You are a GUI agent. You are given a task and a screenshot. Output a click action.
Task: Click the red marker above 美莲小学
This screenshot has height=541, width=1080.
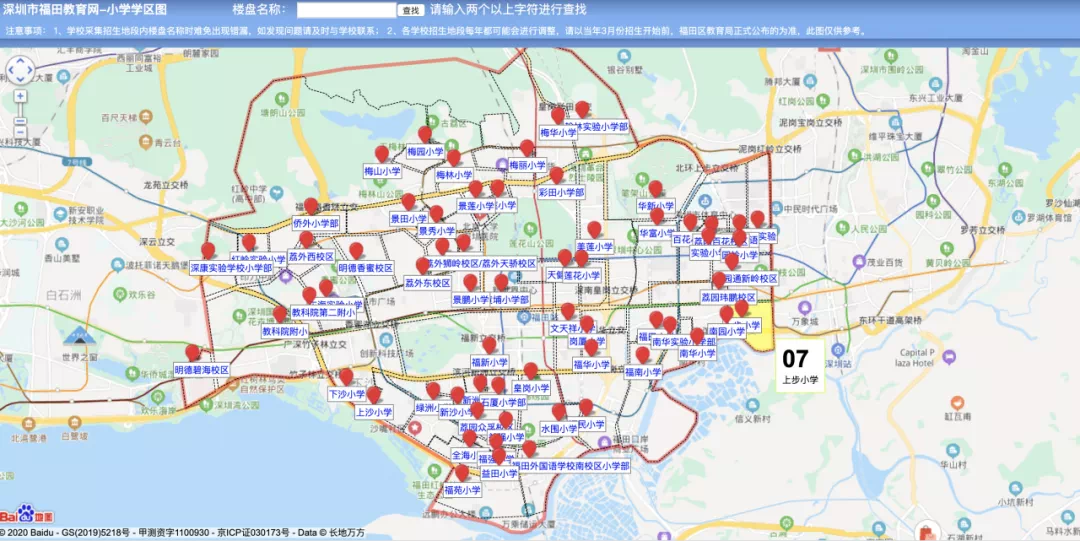point(594,230)
